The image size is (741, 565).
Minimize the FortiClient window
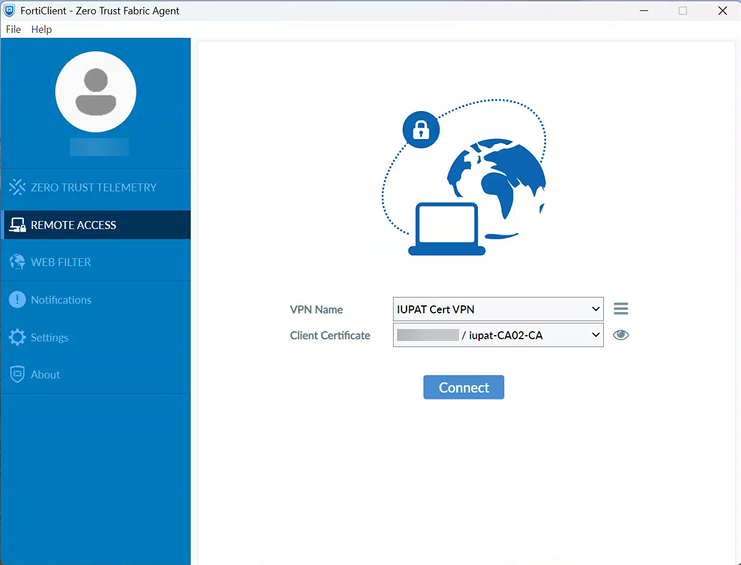pos(644,10)
